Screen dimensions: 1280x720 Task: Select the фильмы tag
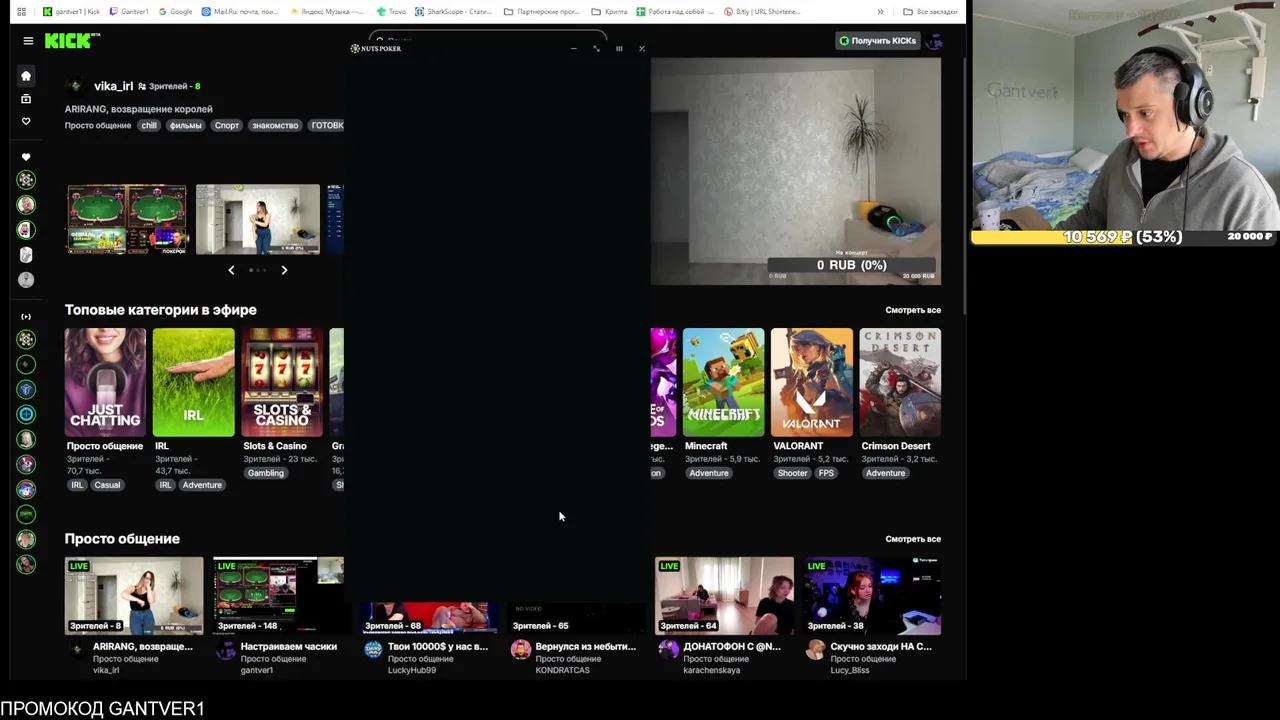[x=186, y=125]
